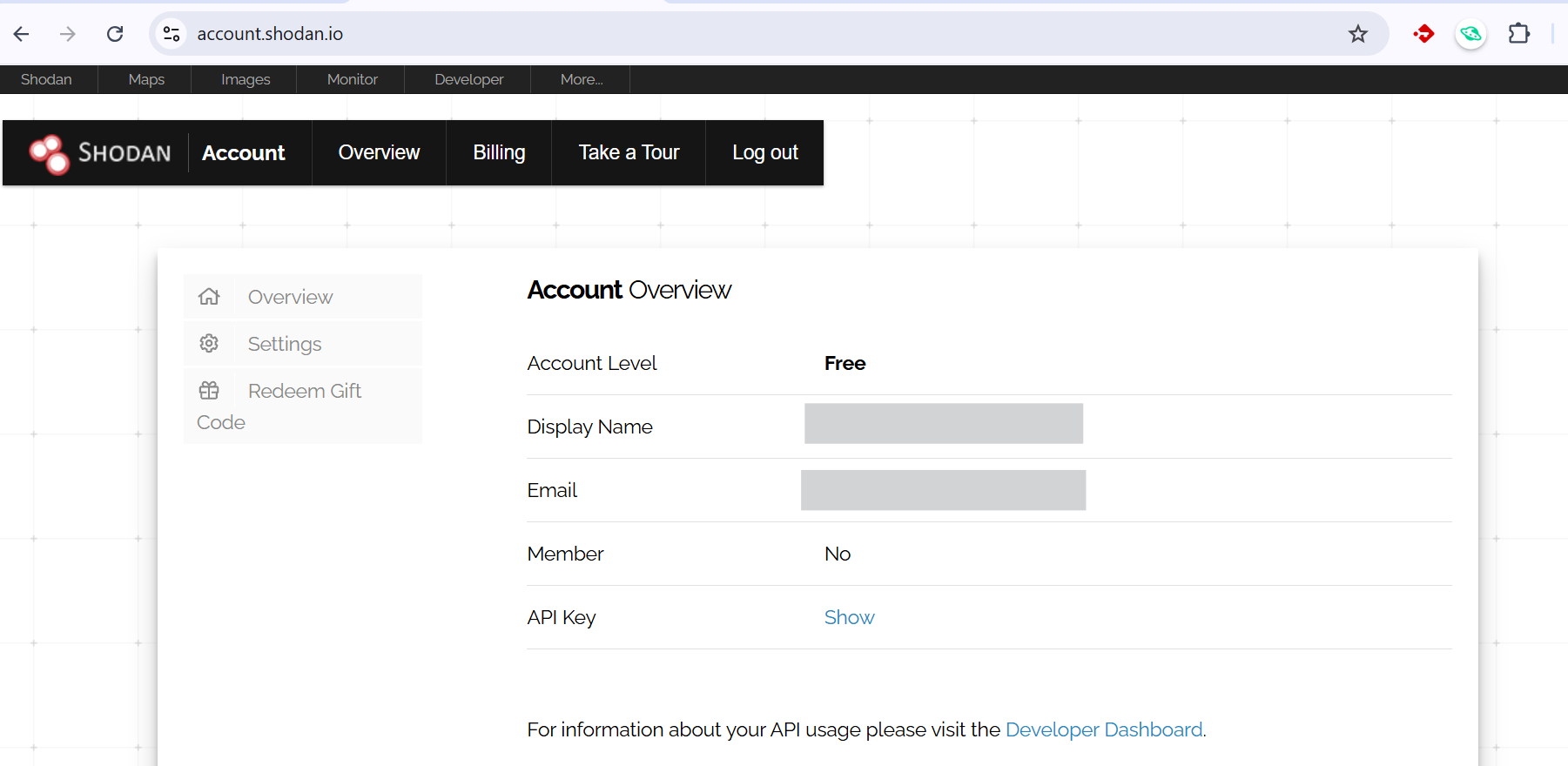Go back using the browser back arrow
The width and height of the screenshot is (1568, 766).
tap(22, 34)
